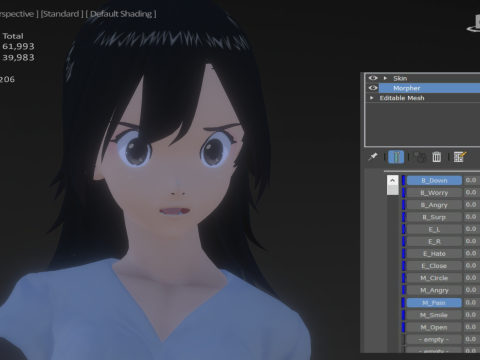Screen dimensions: 480x360
Task: Click the 39,983 statistics value
Action: tap(18, 58)
